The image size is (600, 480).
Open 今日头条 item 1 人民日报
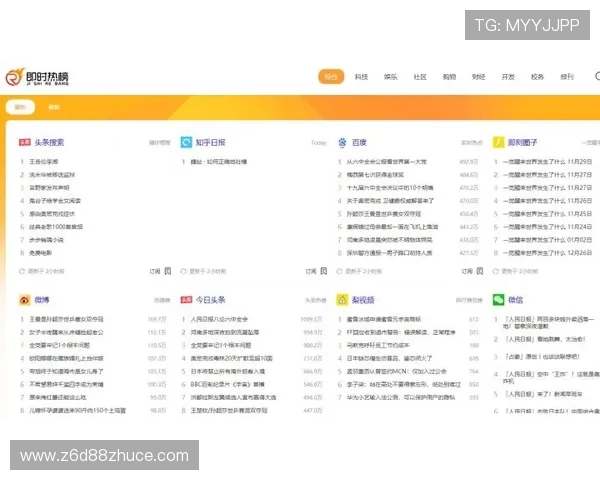[219, 319]
